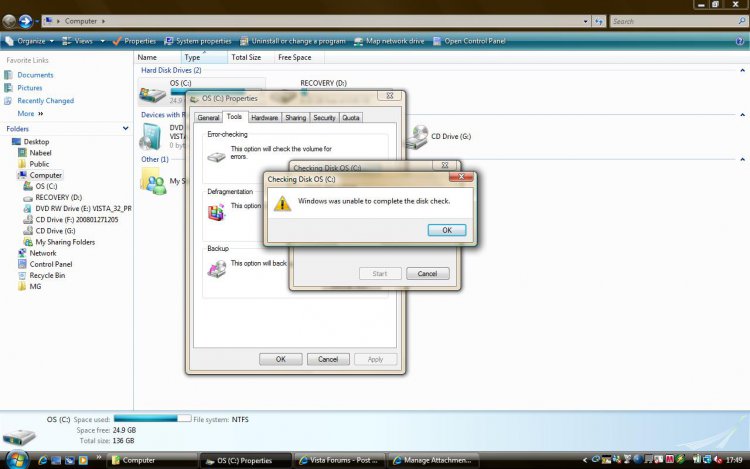
Task: Click the Backup icon in Tools tab
Action: [217, 269]
